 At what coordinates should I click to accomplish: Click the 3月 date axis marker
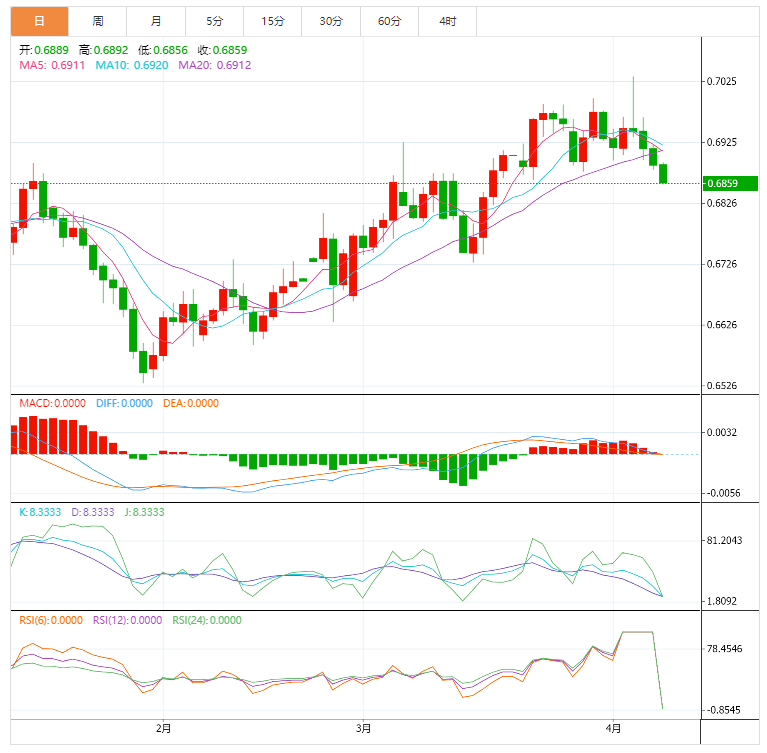click(363, 729)
